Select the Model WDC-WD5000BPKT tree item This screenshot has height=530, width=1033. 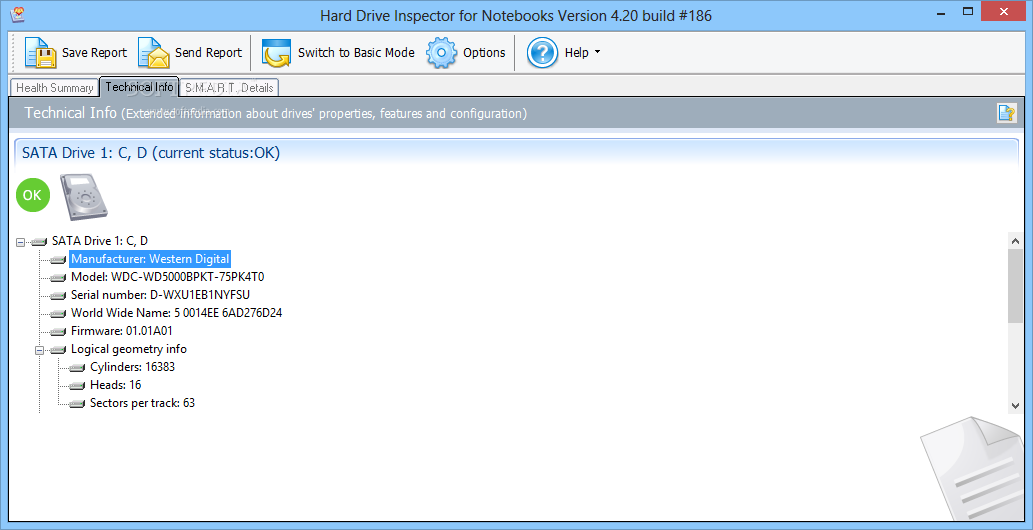point(167,277)
